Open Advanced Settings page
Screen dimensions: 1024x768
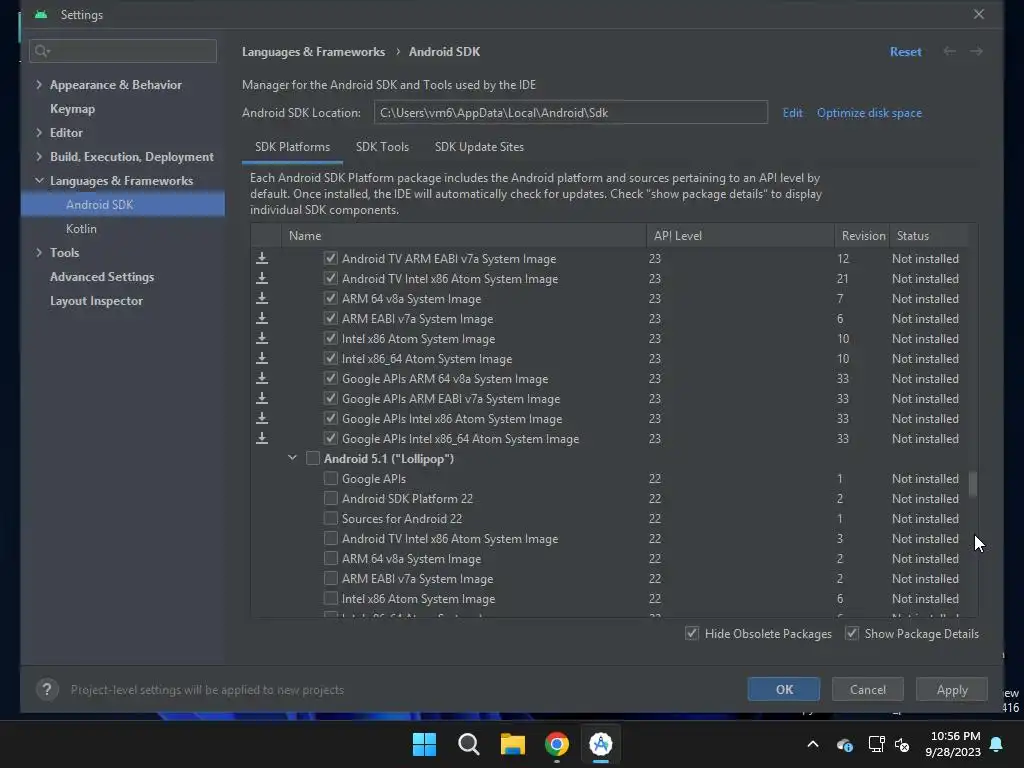point(102,277)
